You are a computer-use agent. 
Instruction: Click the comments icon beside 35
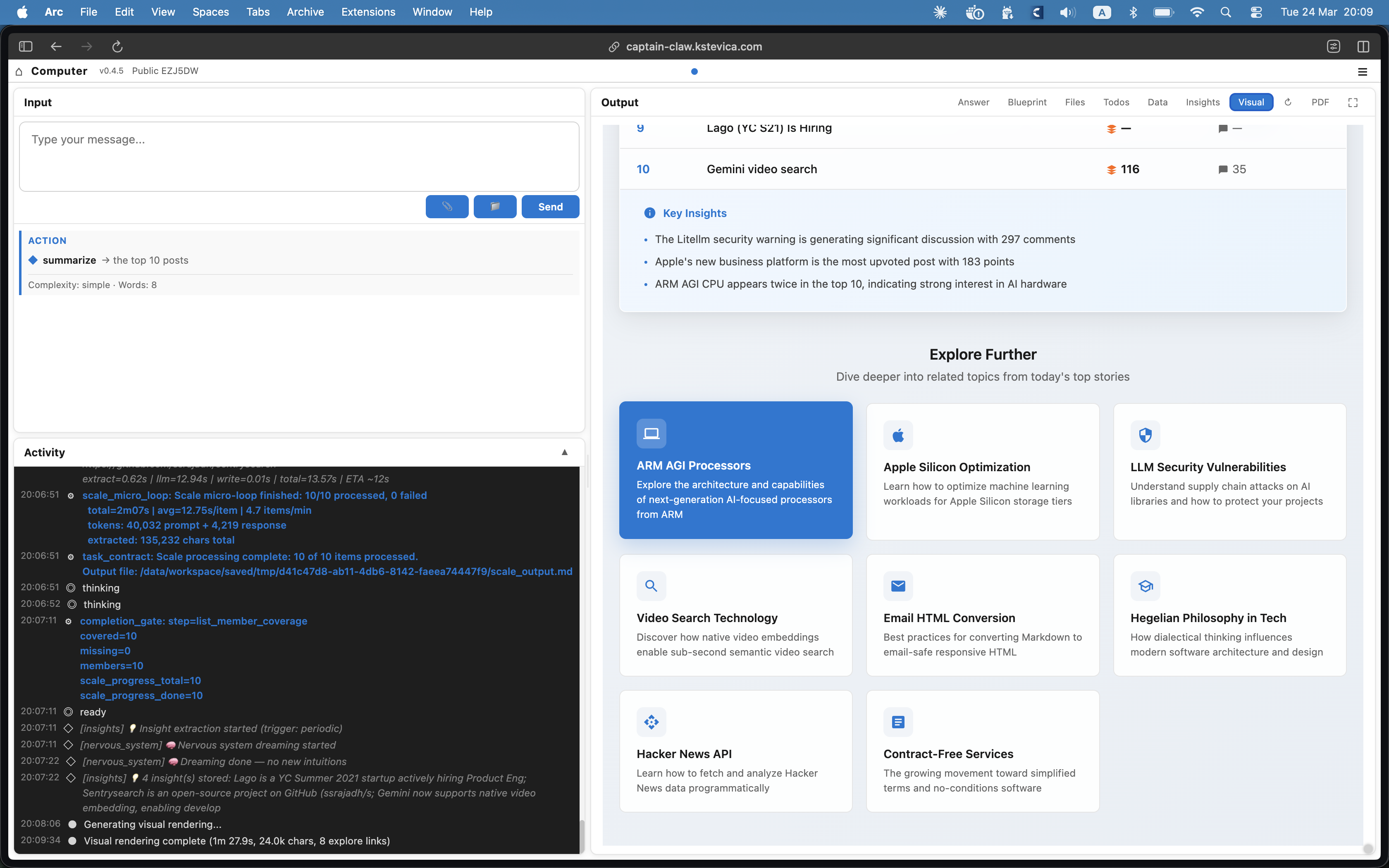pyautogui.click(x=1222, y=170)
